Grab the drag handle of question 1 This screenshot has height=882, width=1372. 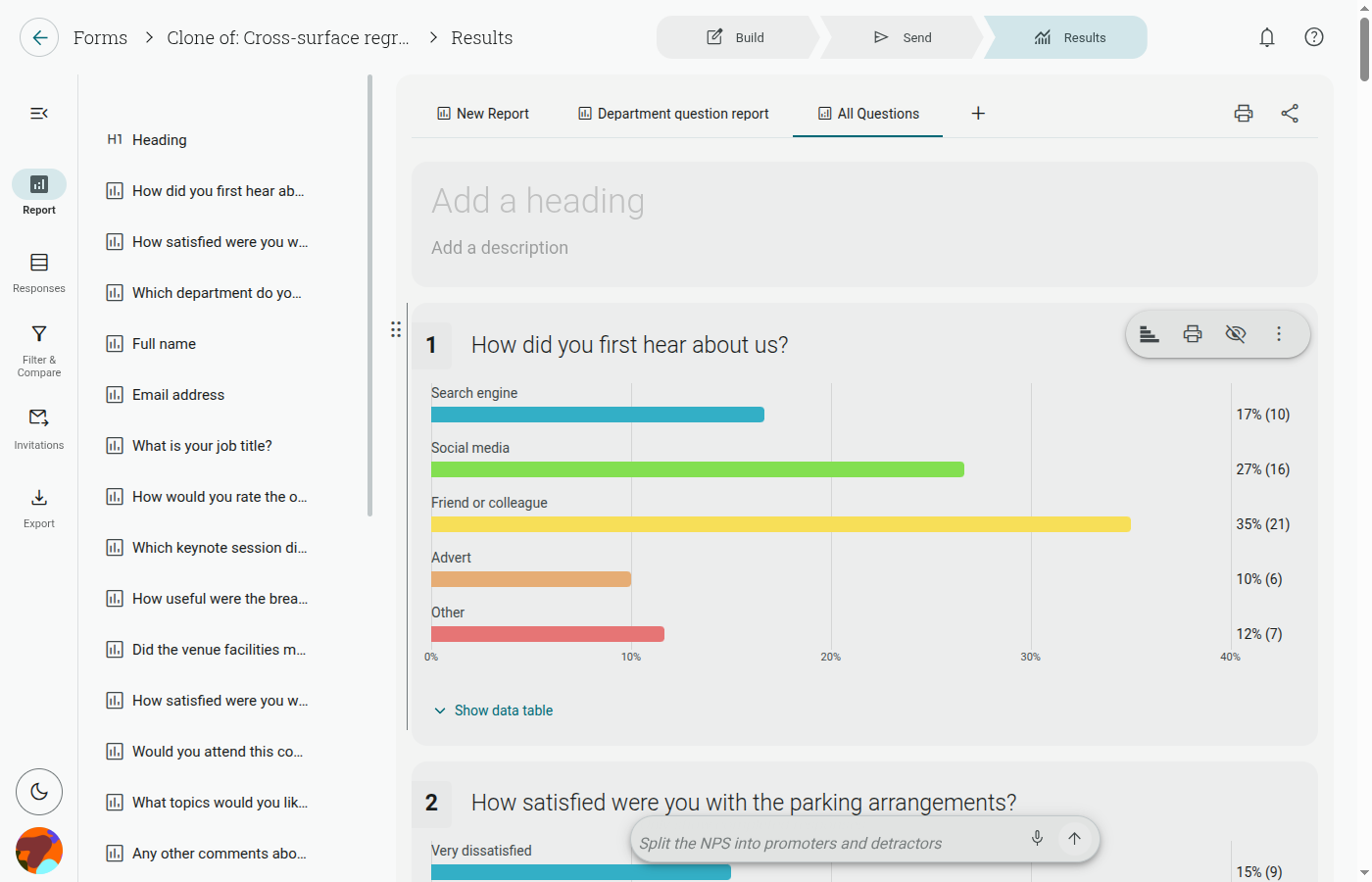396,329
